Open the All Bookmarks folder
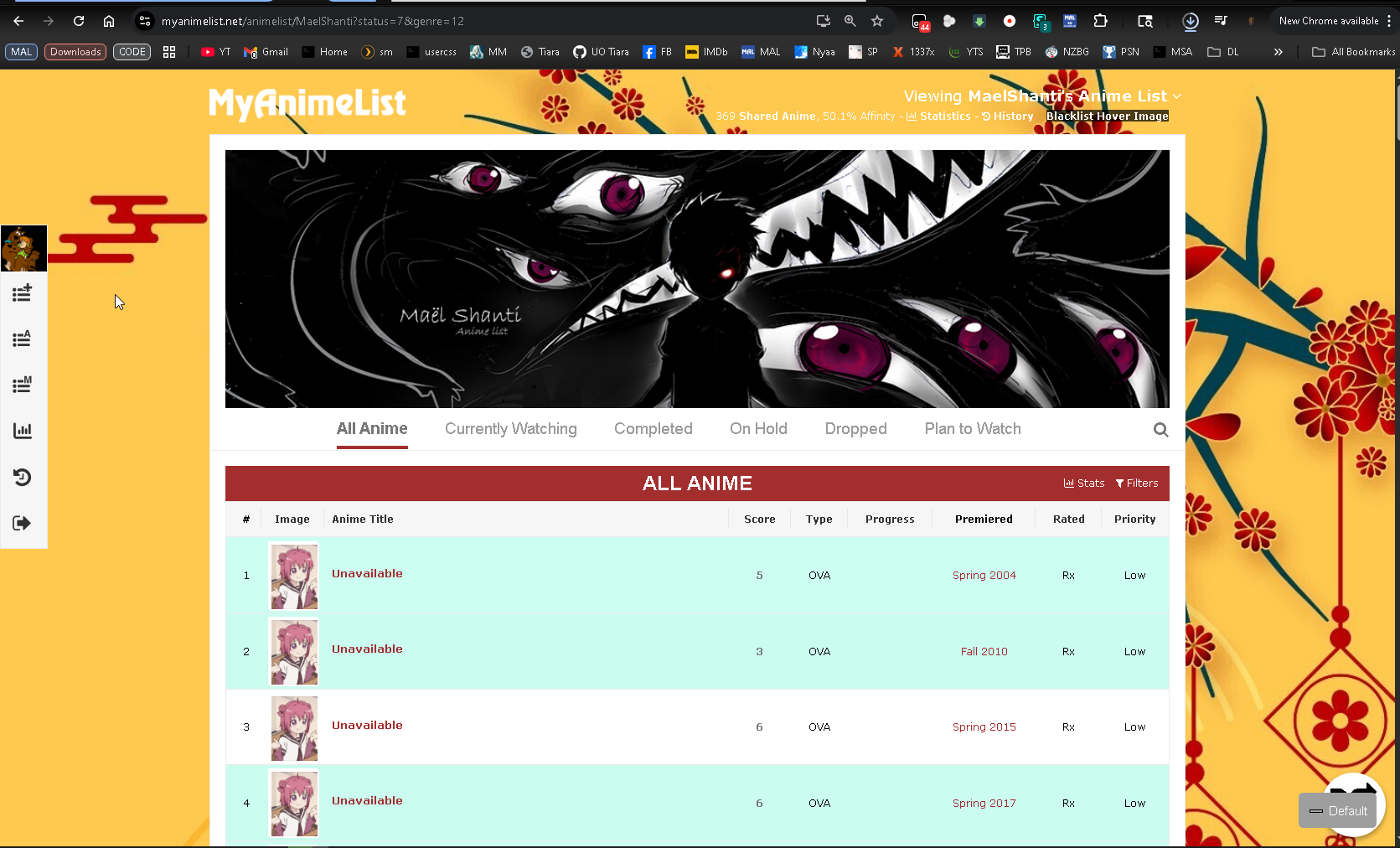 (1353, 52)
